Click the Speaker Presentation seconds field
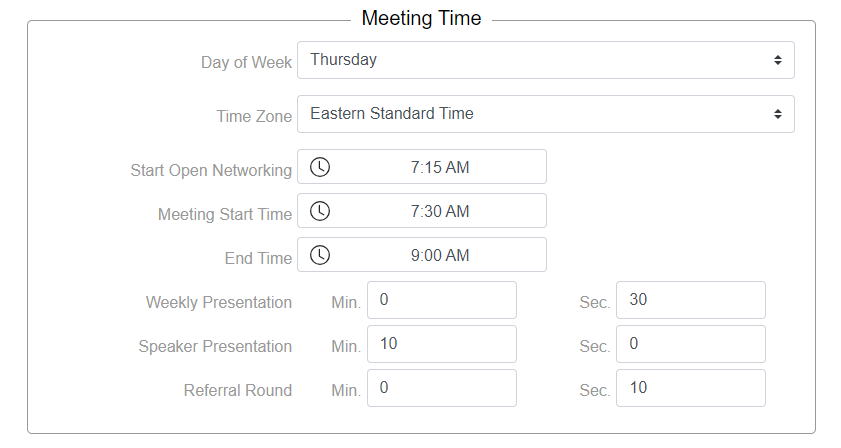The image size is (841, 448). [690, 344]
